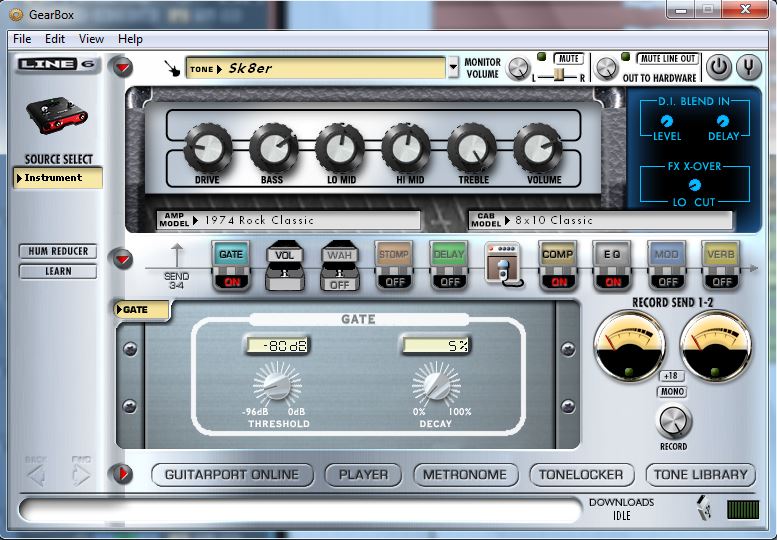Image resolution: width=777 pixels, height=540 pixels.
Task: Open the tuner fork icon
Action: pos(749,66)
